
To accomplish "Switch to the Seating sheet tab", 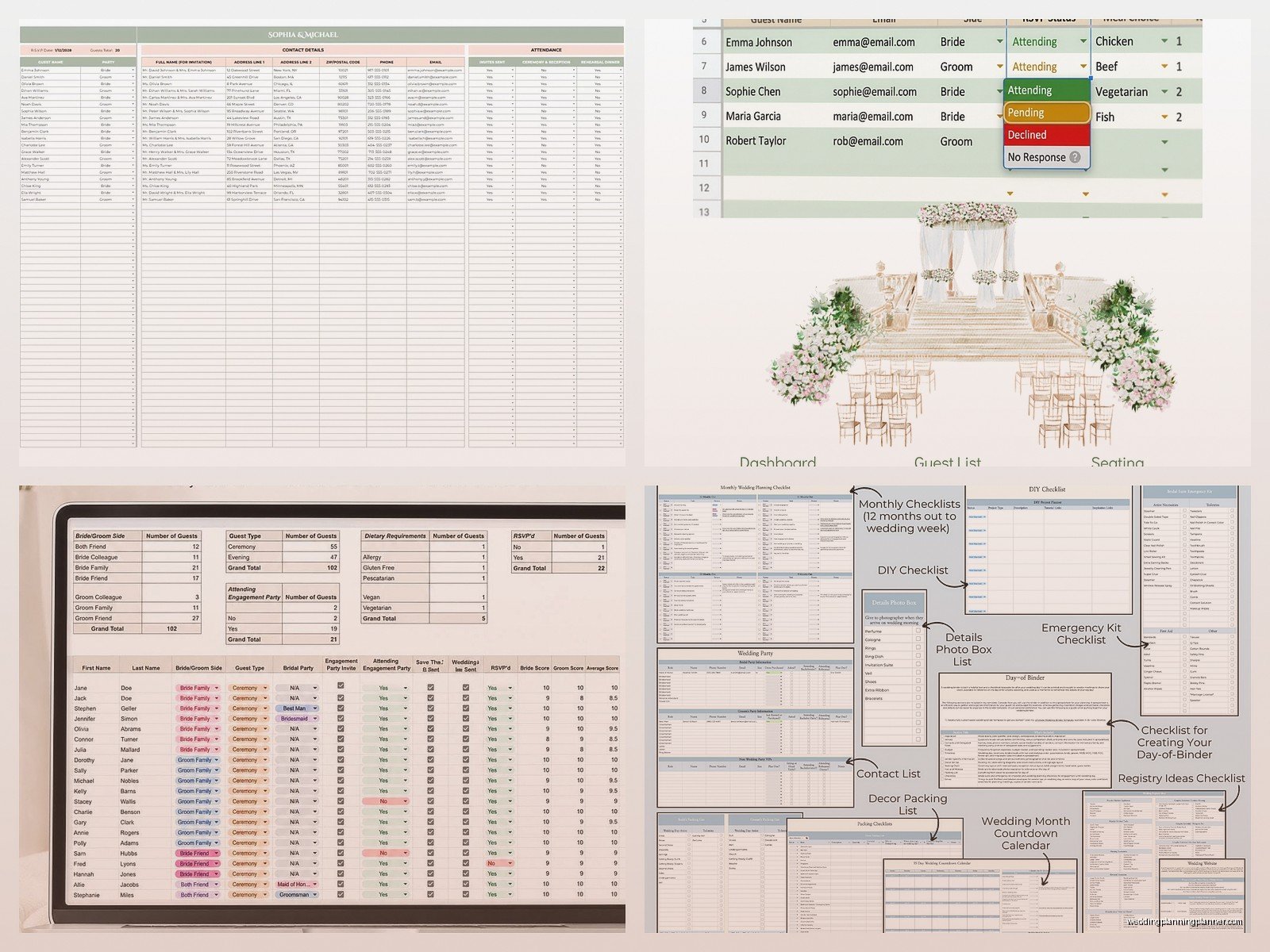I will click(x=1117, y=461).
